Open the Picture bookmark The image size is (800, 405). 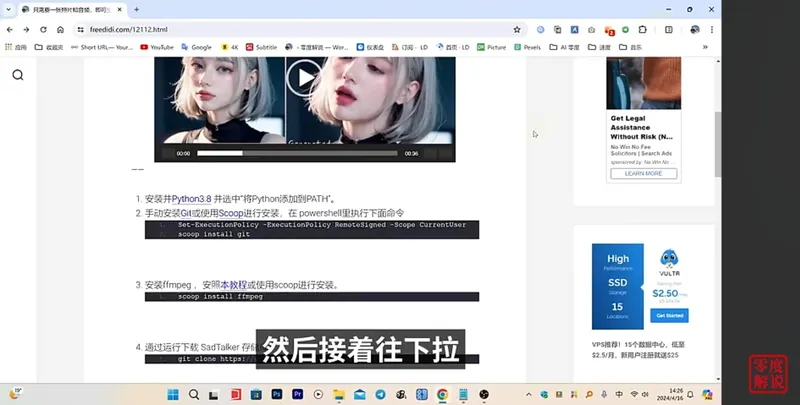pyautogui.click(x=491, y=47)
